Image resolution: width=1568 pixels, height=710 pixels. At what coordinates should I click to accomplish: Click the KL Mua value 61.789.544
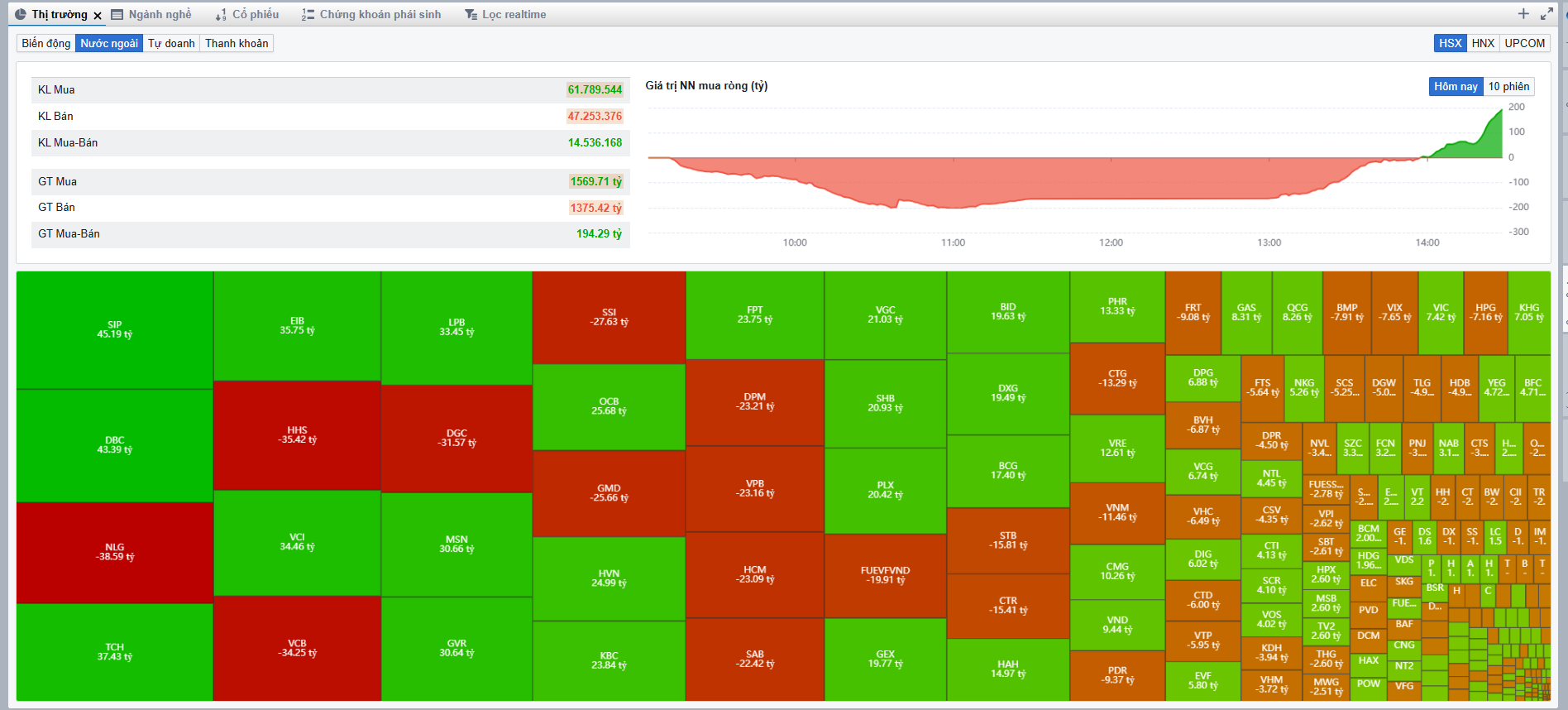(x=595, y=89)
